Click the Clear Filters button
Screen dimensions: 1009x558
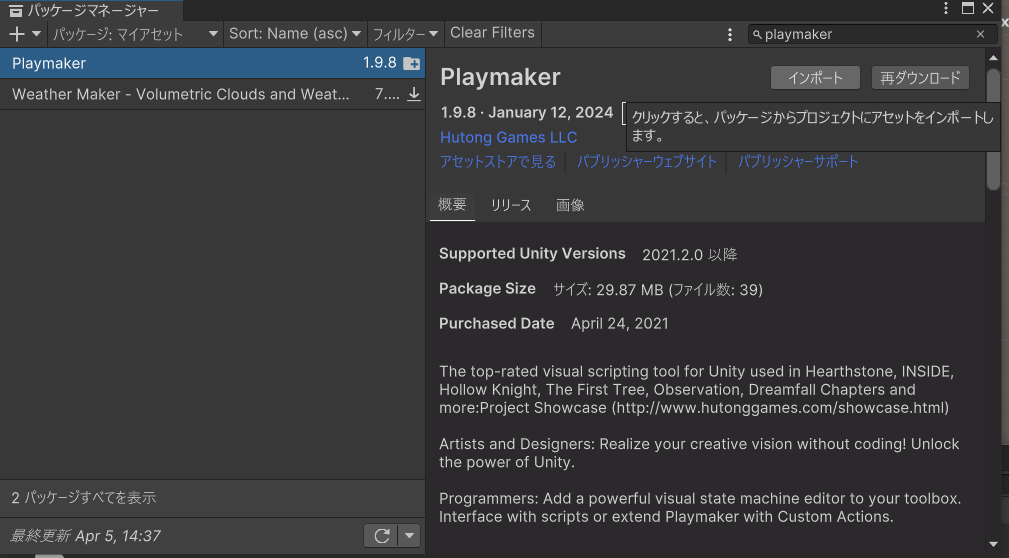pyautogui.click(x=492, y=33)
